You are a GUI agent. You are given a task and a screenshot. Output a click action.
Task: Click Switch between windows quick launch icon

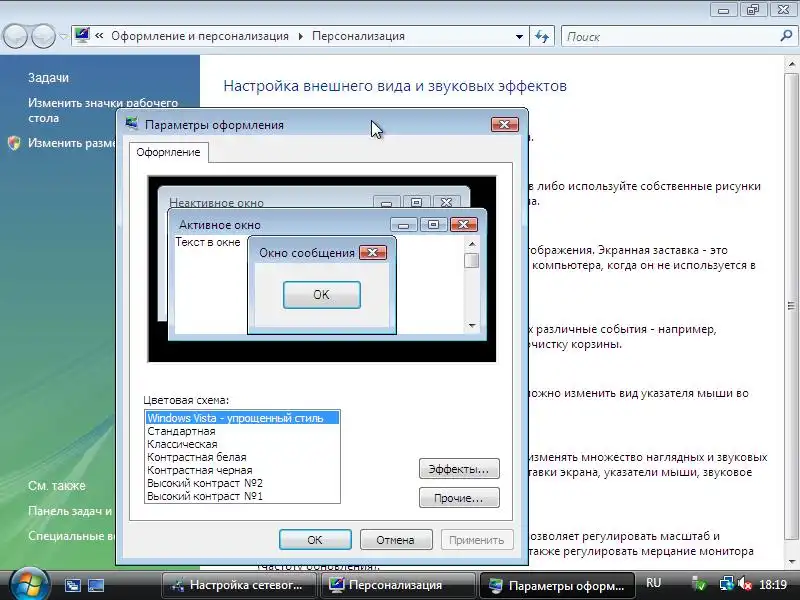72,585
